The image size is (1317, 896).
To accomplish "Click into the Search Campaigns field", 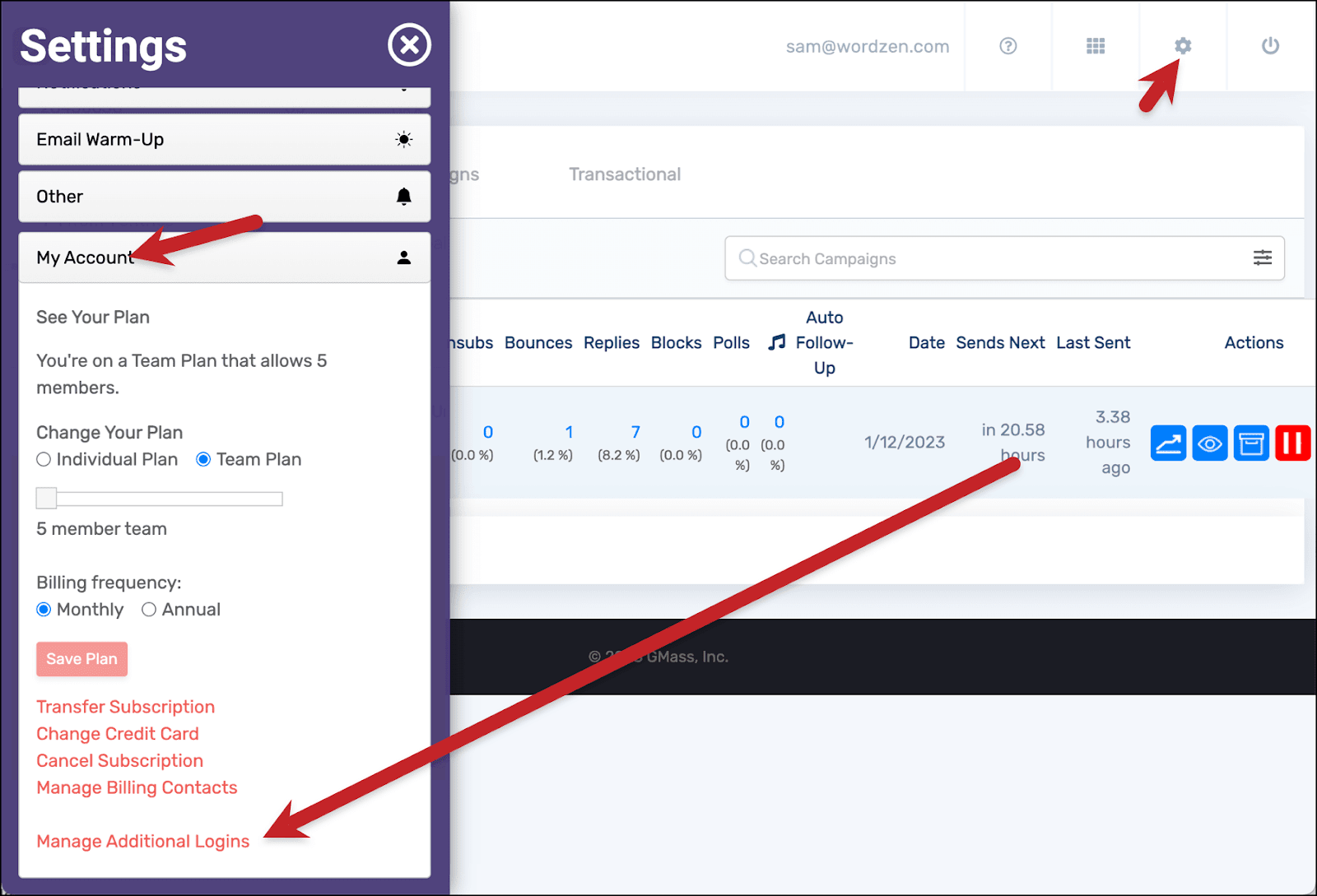I will point(1004,258).
